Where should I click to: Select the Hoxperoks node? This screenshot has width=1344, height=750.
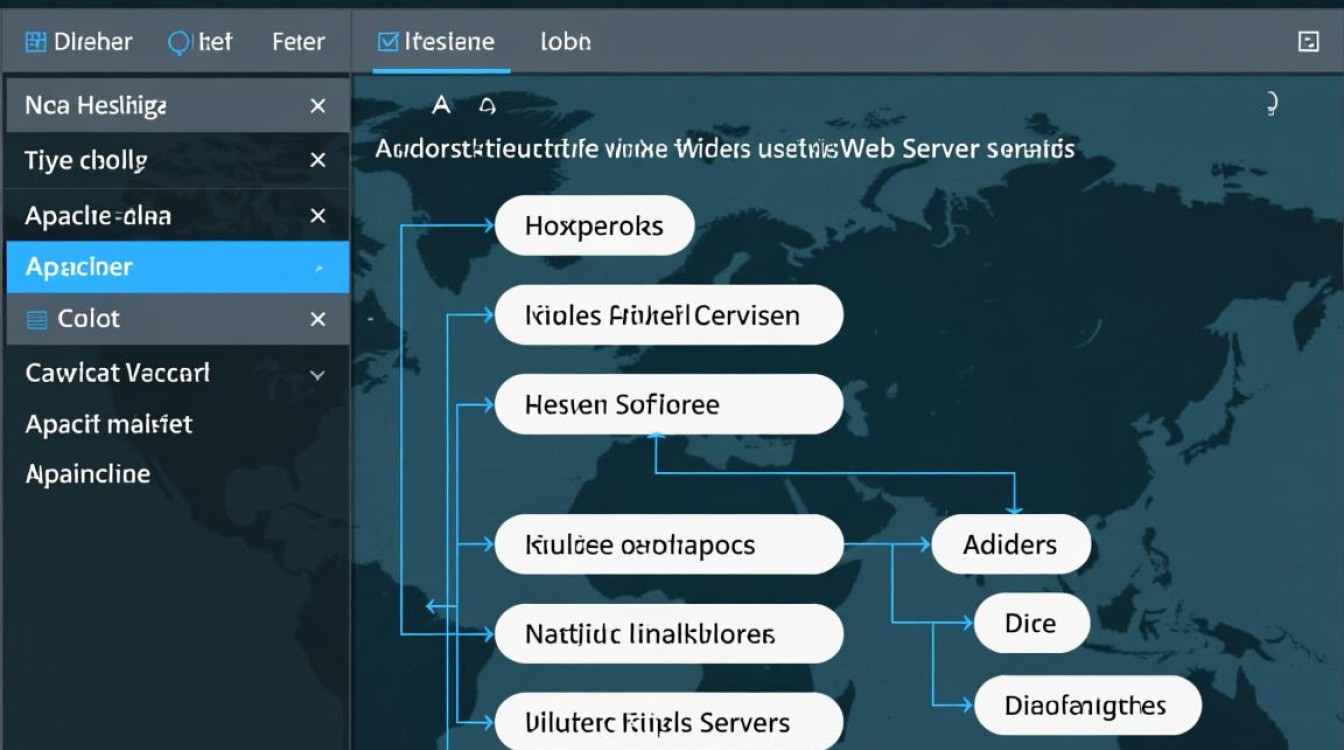[594, 225]
